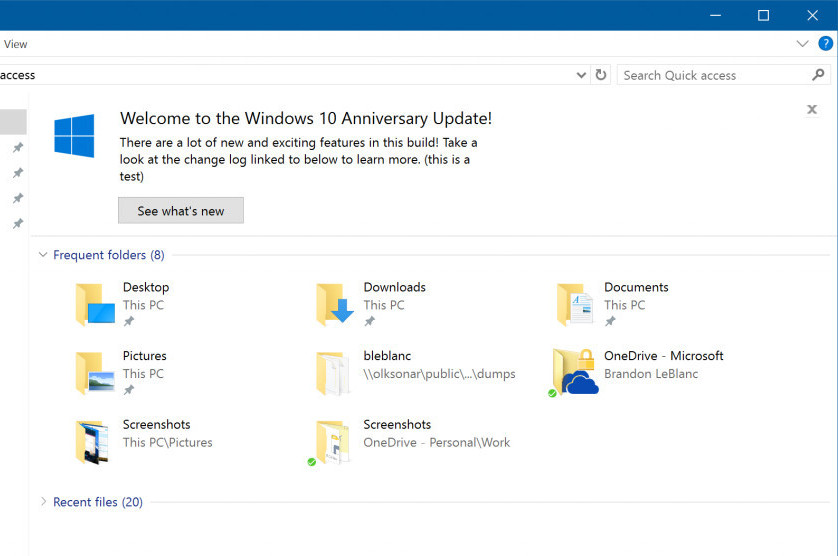Click the refresh icon beside address bar

click(601, 75)
